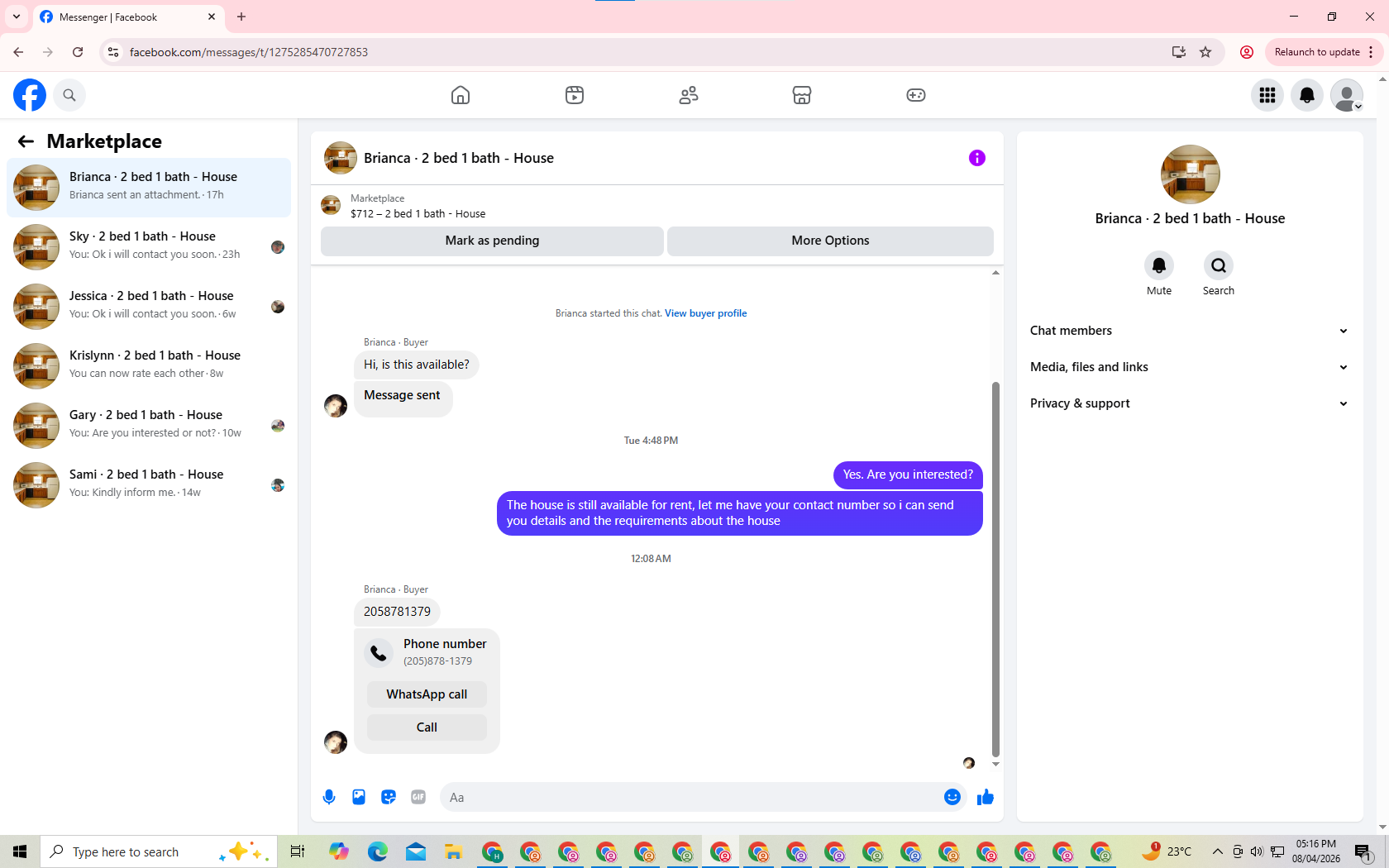Screen dimensions: 1389x868
Task: Show hidden system tray icons chevron
Action: [1217, 851]
